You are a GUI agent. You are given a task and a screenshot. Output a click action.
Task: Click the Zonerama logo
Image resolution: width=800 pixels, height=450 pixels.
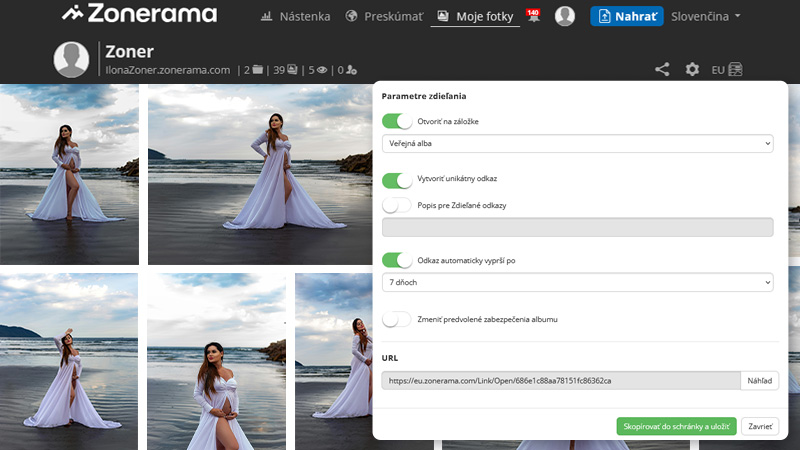[x=139, y=15]
